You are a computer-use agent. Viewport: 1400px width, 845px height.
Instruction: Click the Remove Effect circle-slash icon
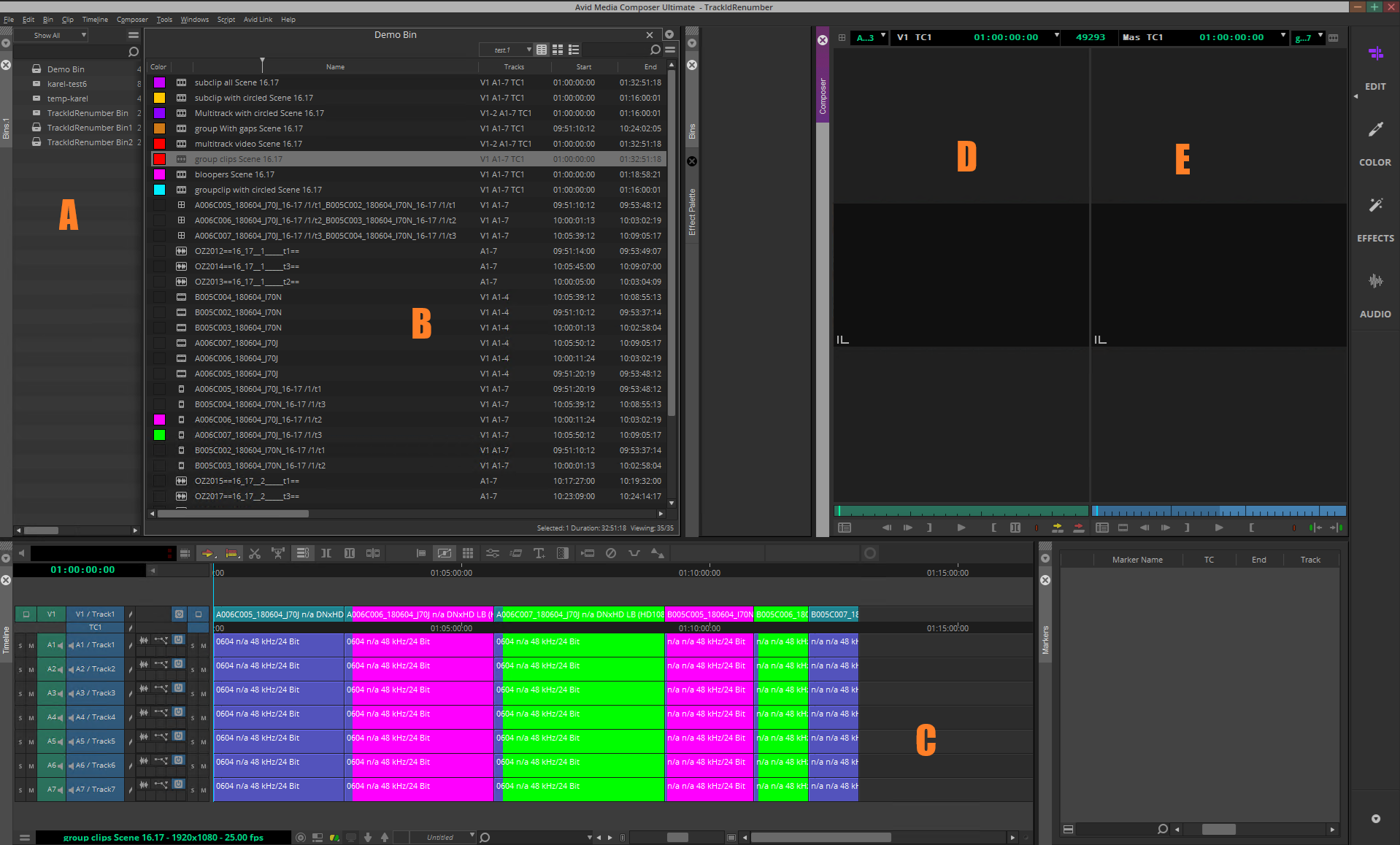(611, 553)
